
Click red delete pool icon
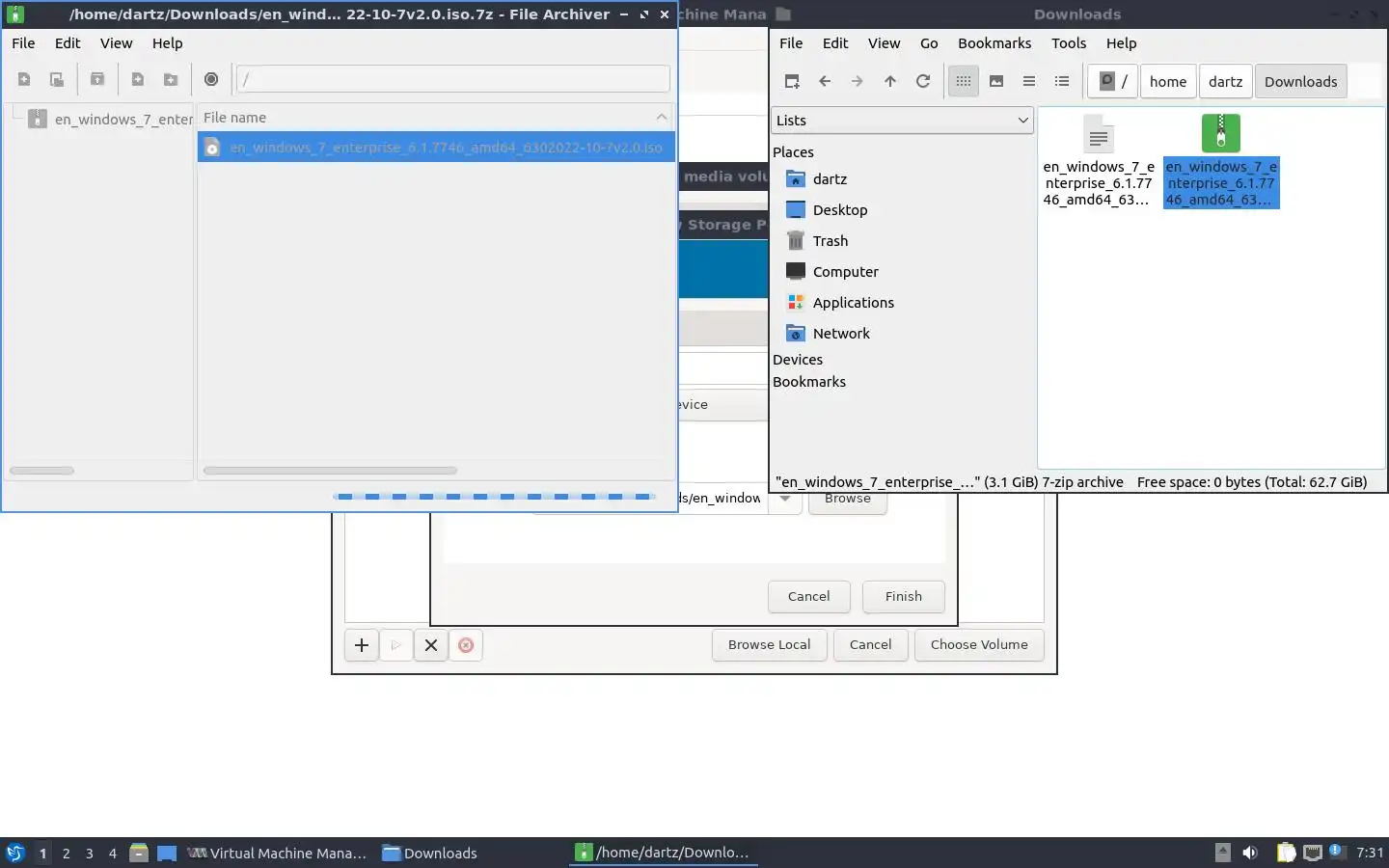(466, 645)
